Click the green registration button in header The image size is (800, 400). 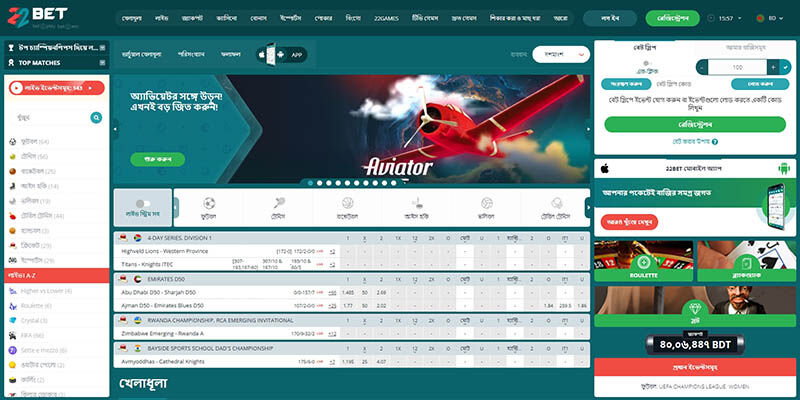(672, 18)
